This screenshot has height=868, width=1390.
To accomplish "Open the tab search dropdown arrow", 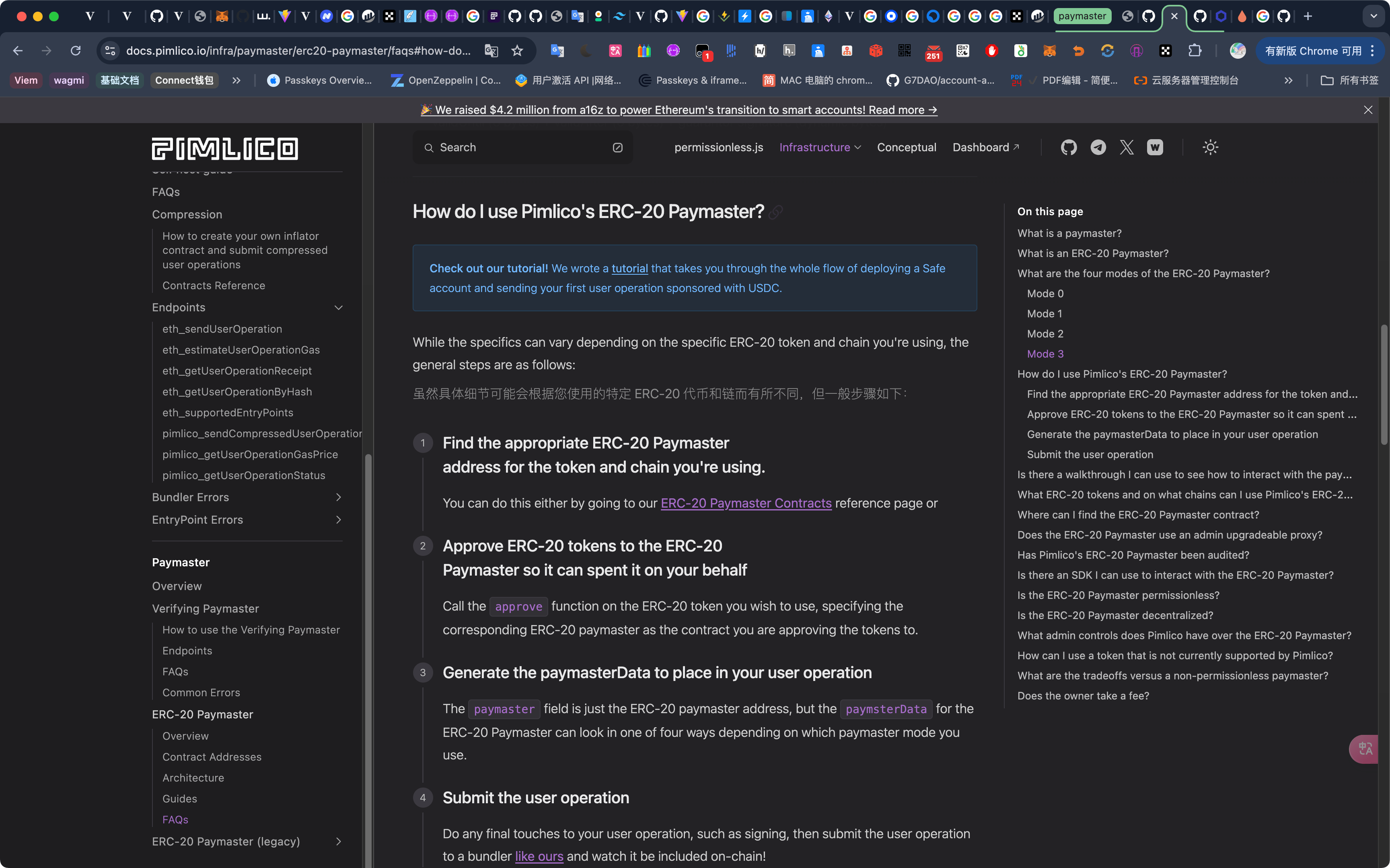I will [x=1374, y=16].
